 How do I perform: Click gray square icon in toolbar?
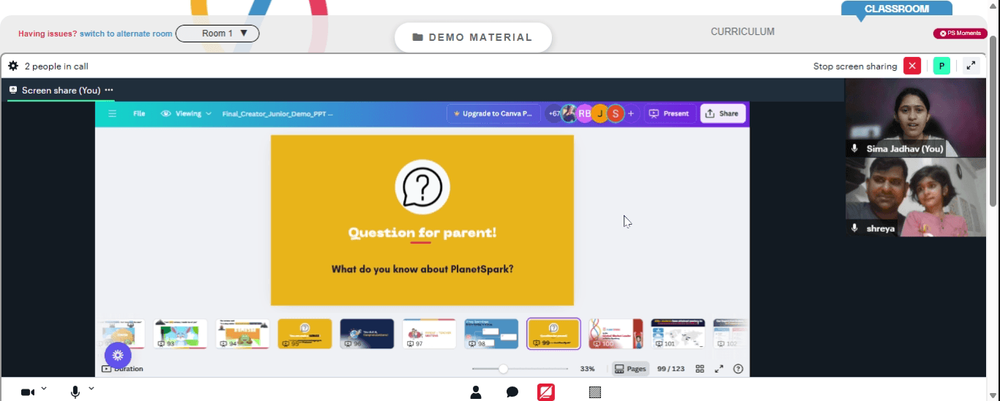pos(595,392)
